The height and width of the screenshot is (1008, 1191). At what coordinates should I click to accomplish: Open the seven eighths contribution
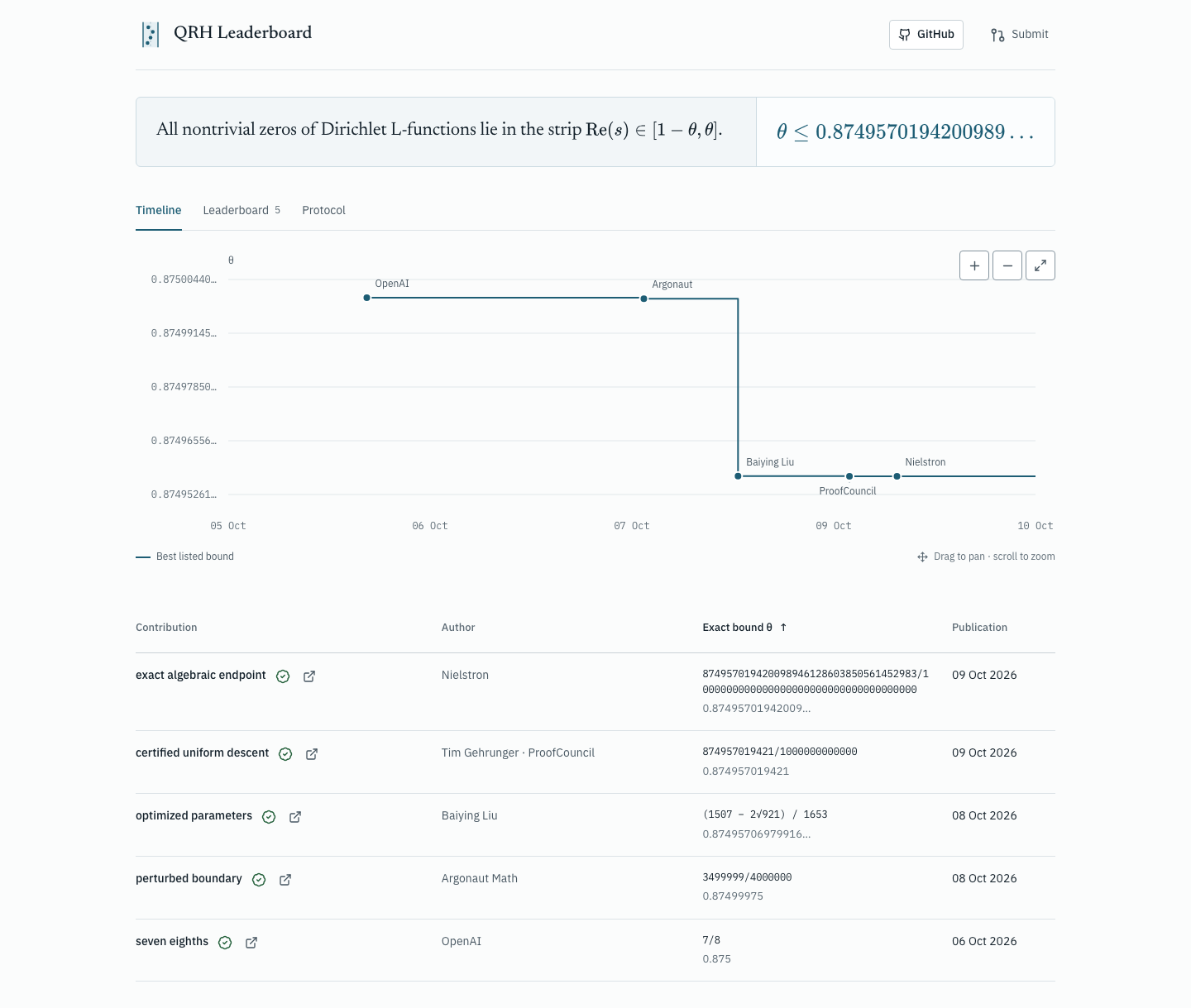pyautogui.click(x=172, y=942)
